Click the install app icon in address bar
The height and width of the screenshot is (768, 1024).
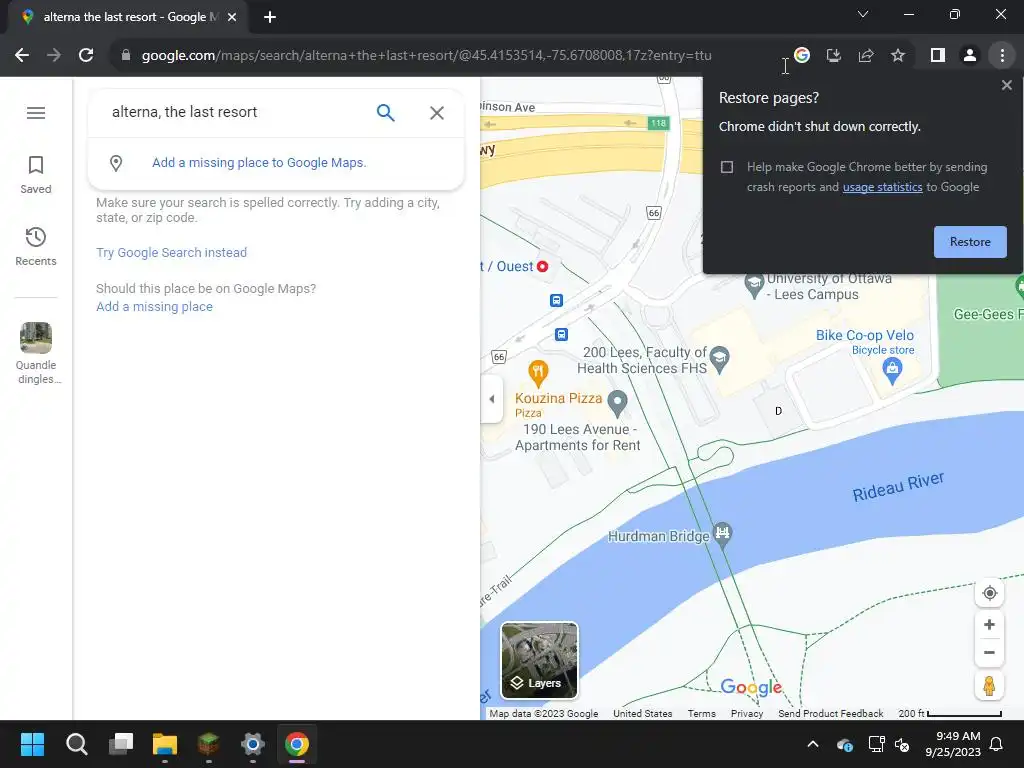pyautogui.click(x=833, y=56)
